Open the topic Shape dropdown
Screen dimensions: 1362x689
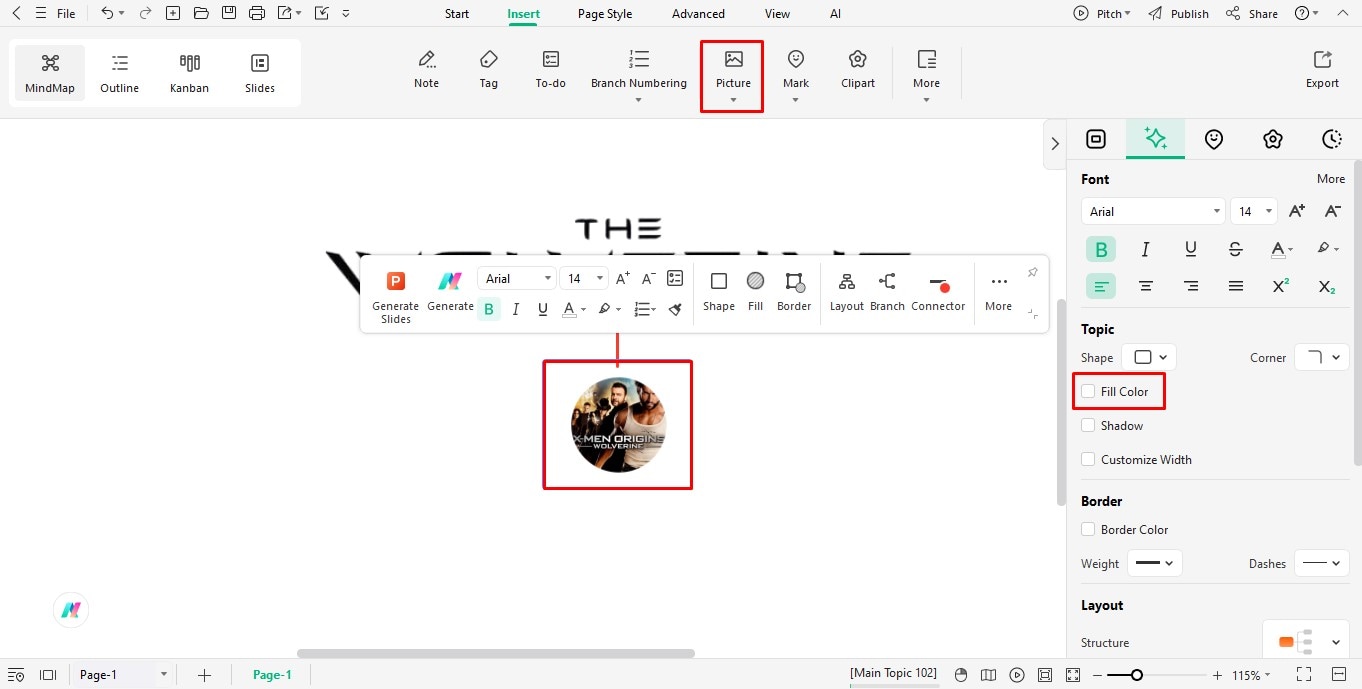1149,357
